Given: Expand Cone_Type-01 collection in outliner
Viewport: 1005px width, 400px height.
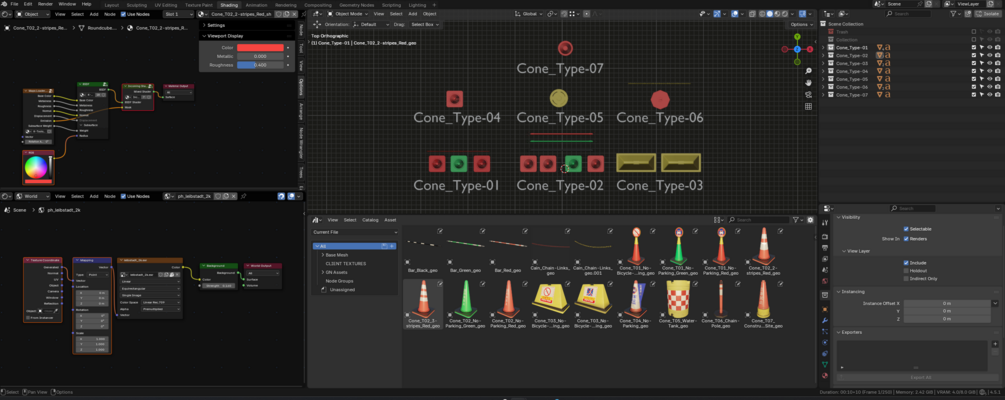Looking at the screenshot, I should pos(824,47).
